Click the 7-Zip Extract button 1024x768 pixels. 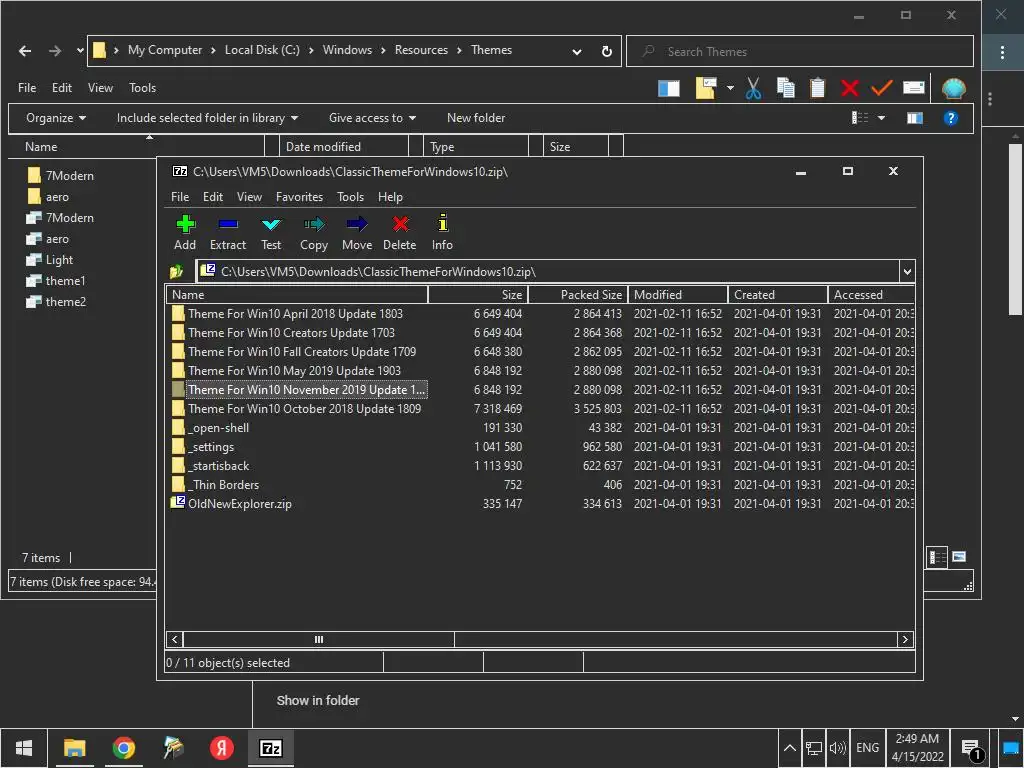tap(228, 233)
